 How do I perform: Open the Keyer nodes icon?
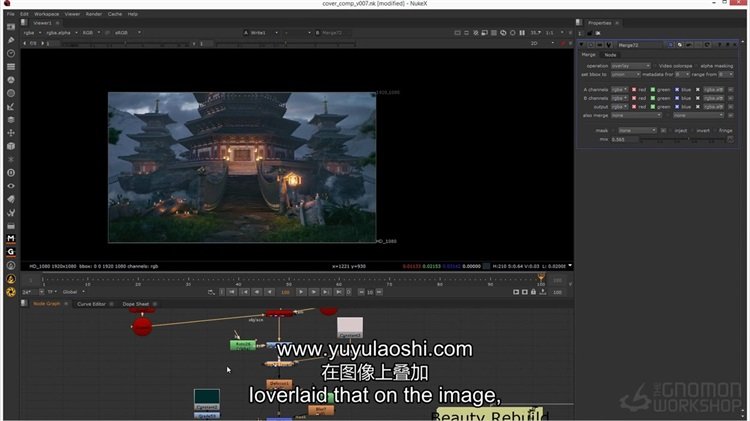(x=11, y=107)
